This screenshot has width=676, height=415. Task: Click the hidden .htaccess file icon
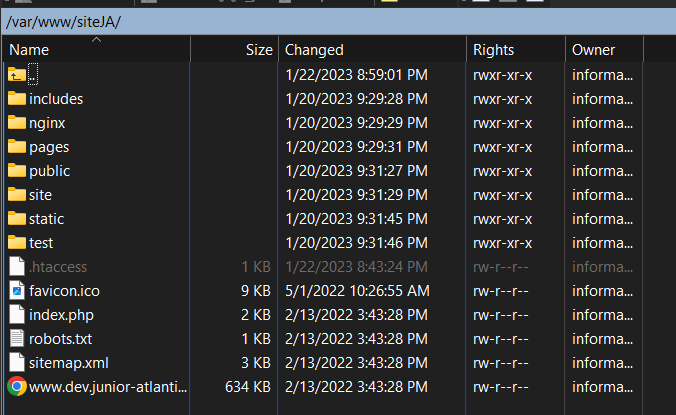click(16, 266)
